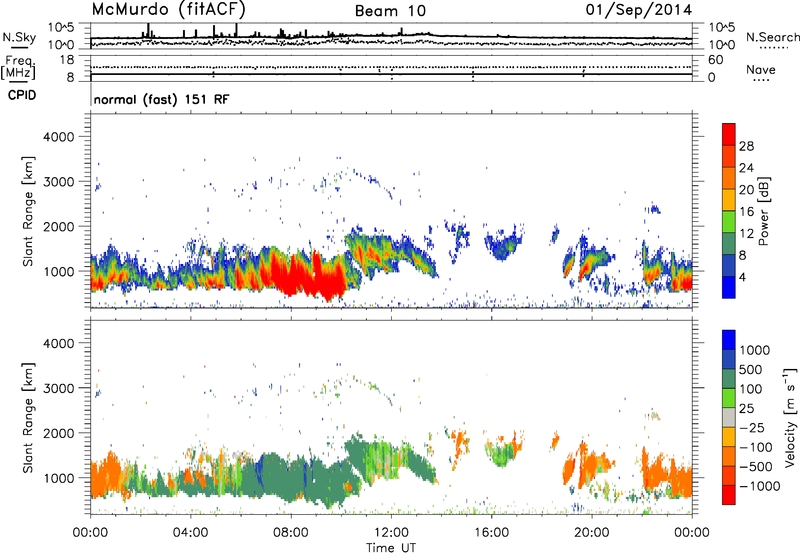Click the '-1000' Velocity colorbar tick

coord(759,486)
